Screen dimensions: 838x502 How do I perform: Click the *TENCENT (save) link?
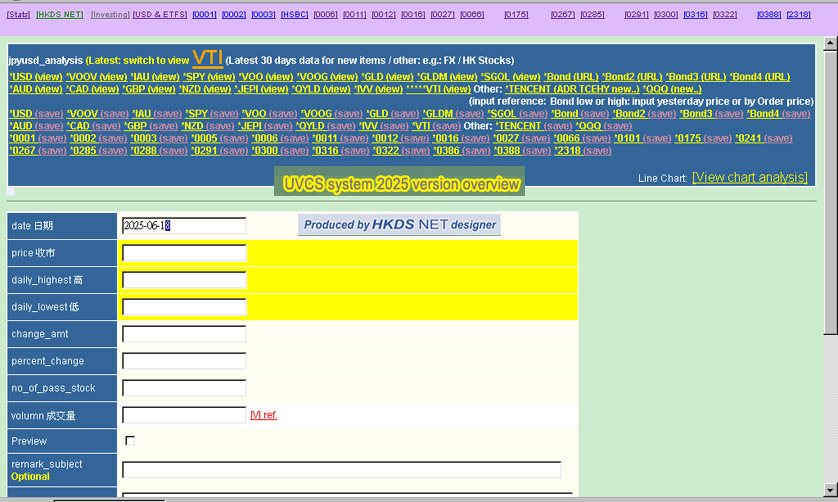tap(533, 126)
